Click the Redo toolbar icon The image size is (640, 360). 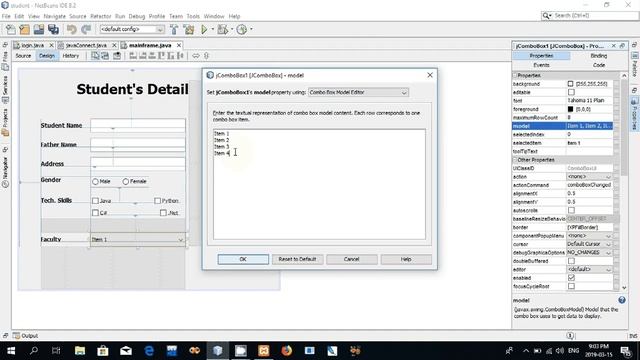[86, 29]
